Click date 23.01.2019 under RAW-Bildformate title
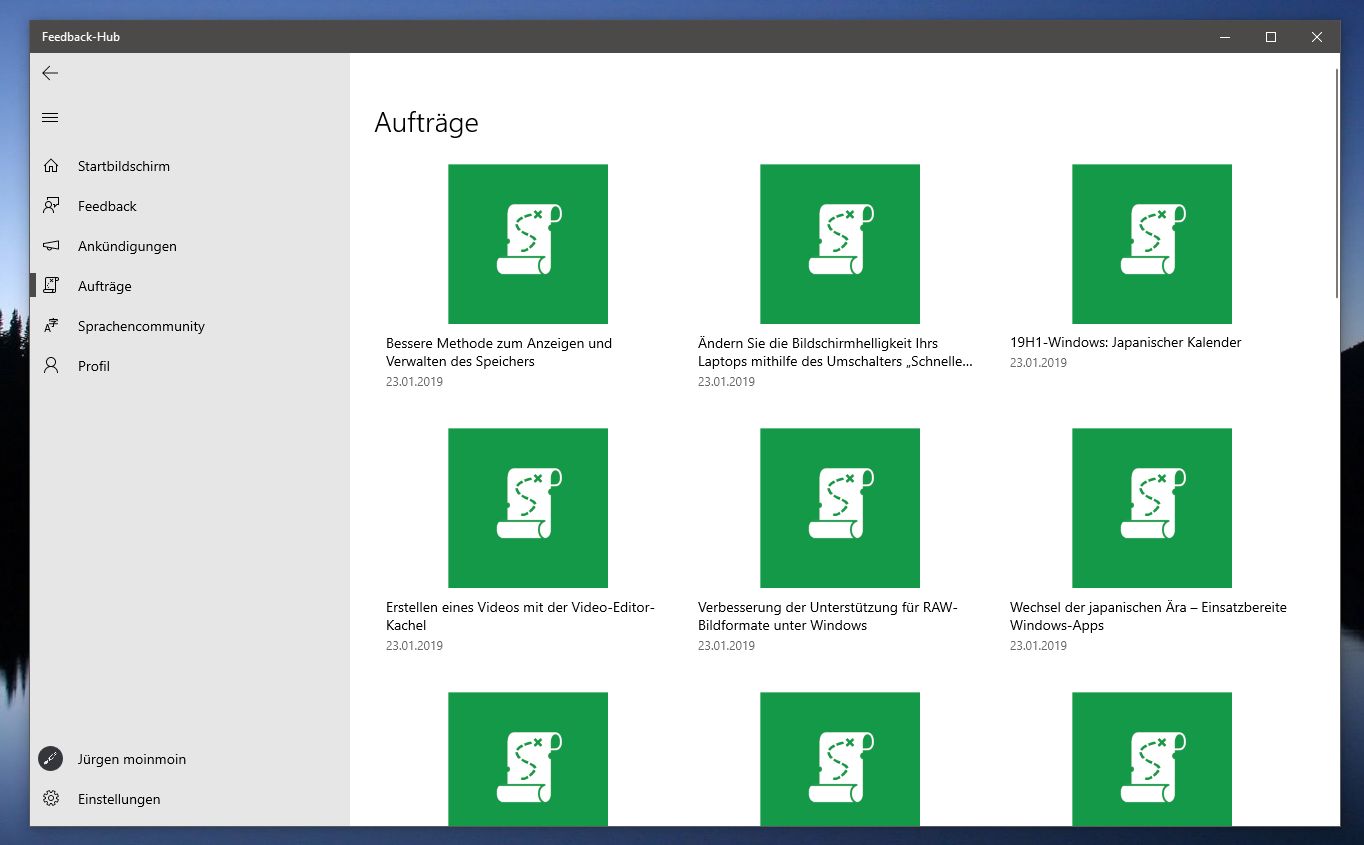Viewport: 1364px width, 845px height. click(x=726, y=646)
